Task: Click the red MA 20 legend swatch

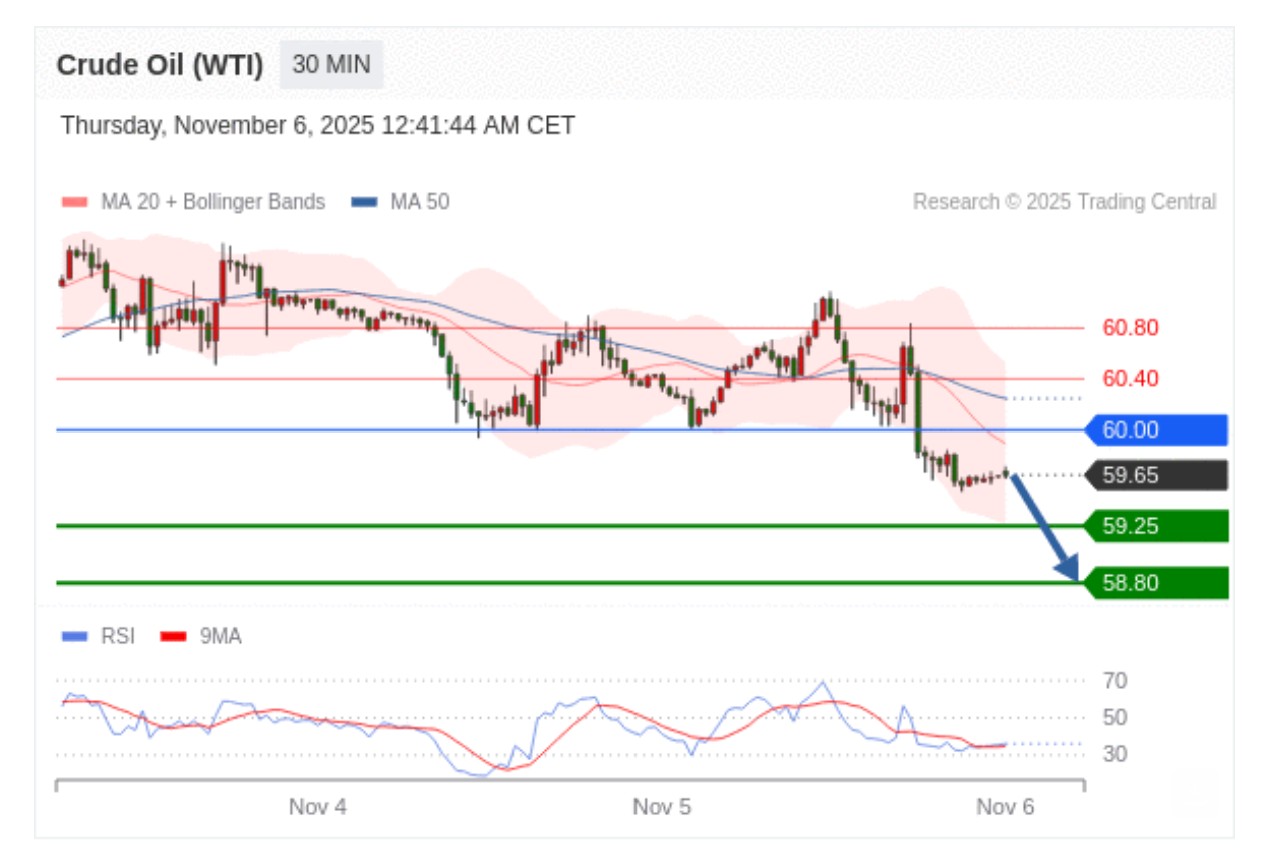Action: [75, 202]
